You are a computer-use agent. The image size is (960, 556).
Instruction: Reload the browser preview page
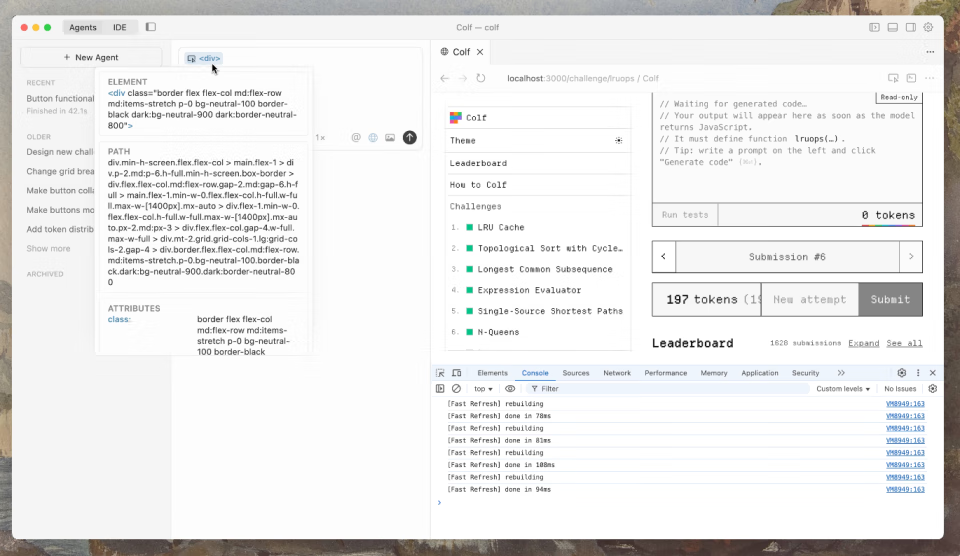tap(481, 78)
